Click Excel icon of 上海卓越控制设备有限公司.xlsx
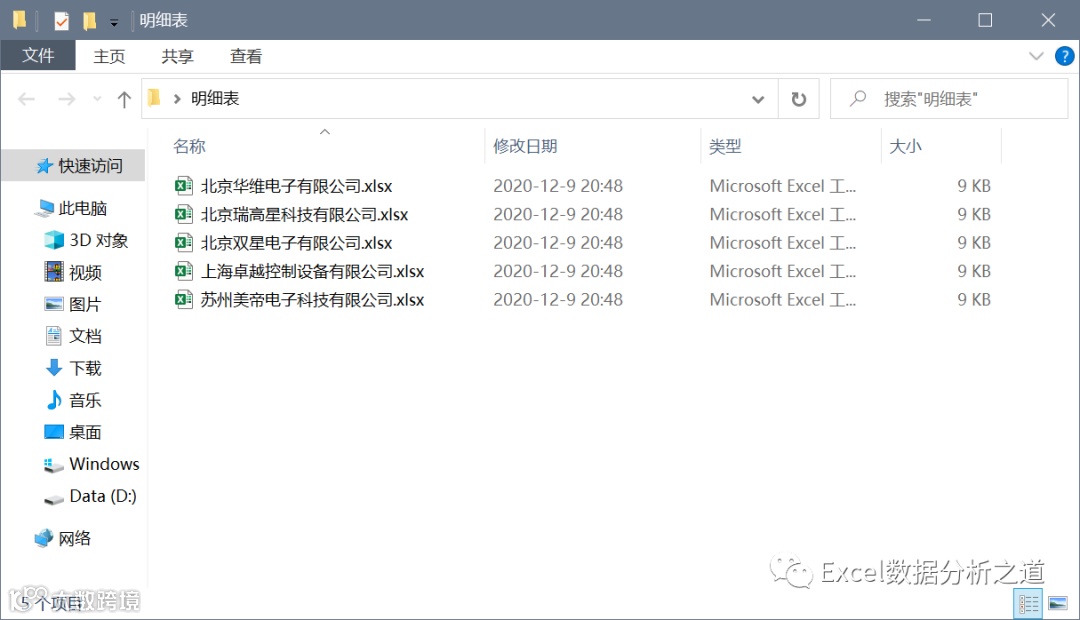The image size is (1080, 620). (183, 271)
